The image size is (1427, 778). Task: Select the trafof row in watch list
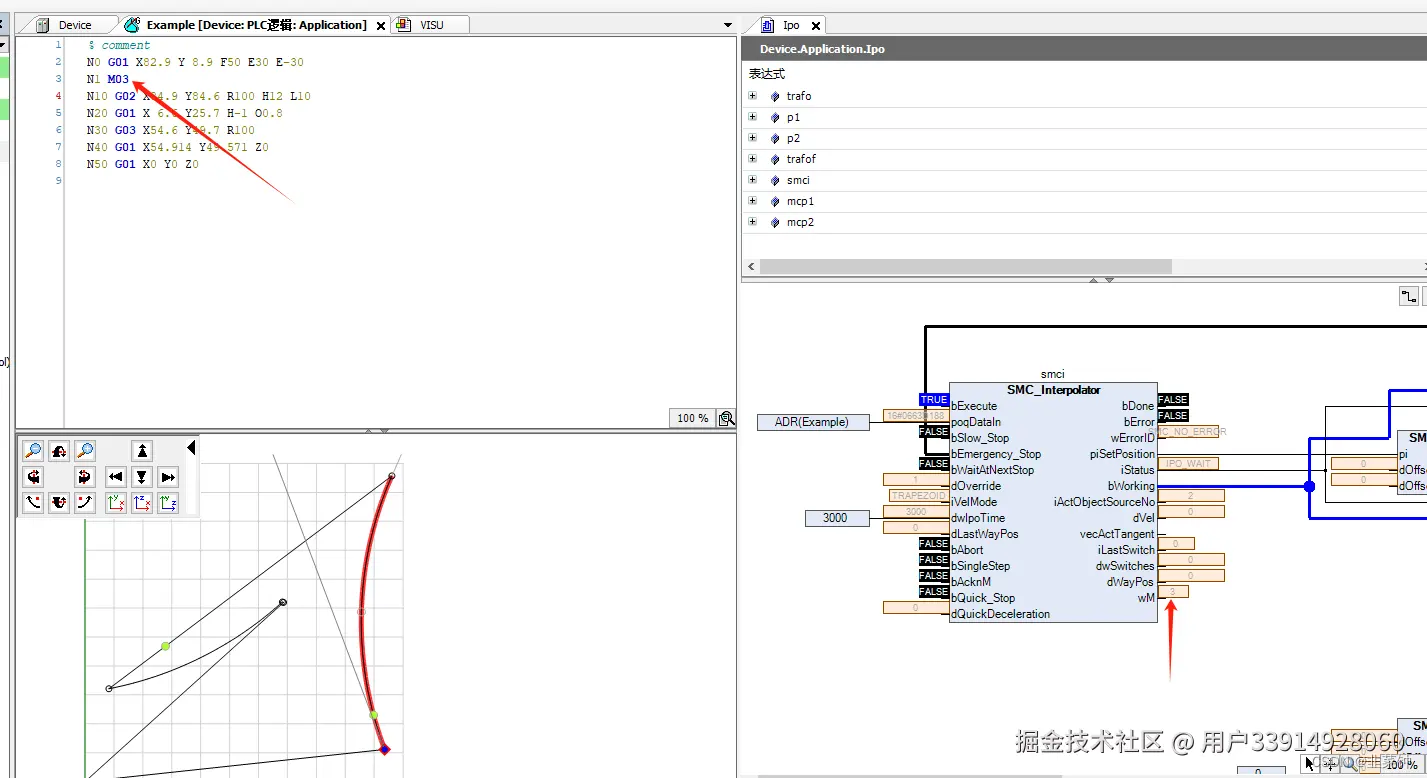point(1084,159)
